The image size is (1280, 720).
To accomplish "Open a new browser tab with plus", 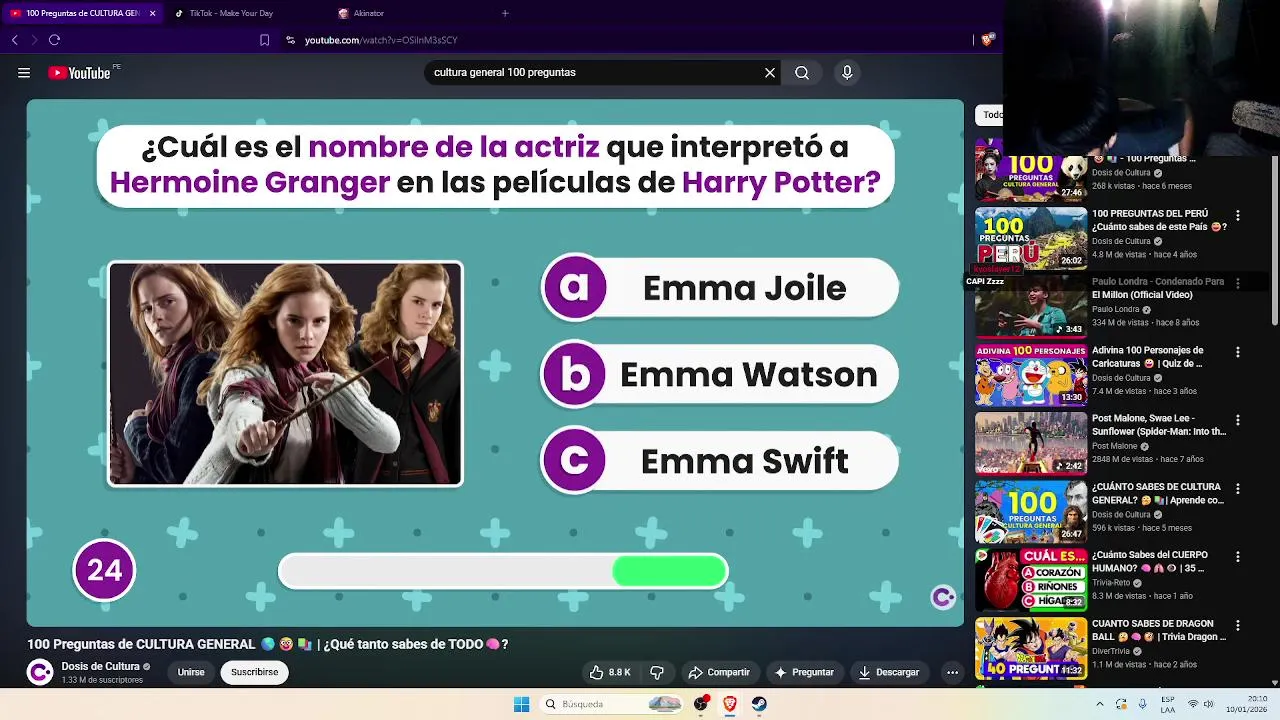I will [505, 13].
